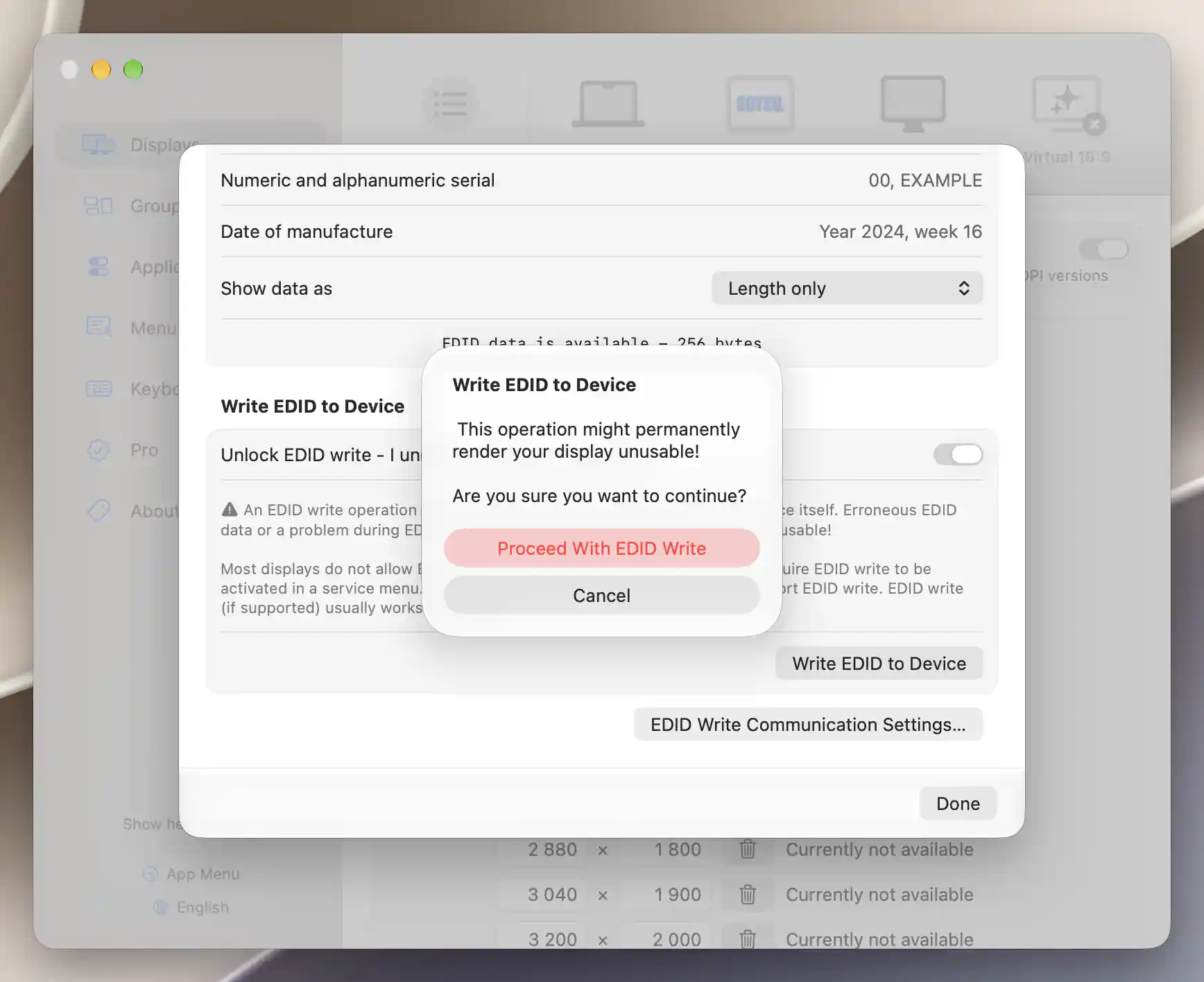Select the laptop display toolbar icon
This screenshot has width=1204, height=982.
(x=608, y=104)
